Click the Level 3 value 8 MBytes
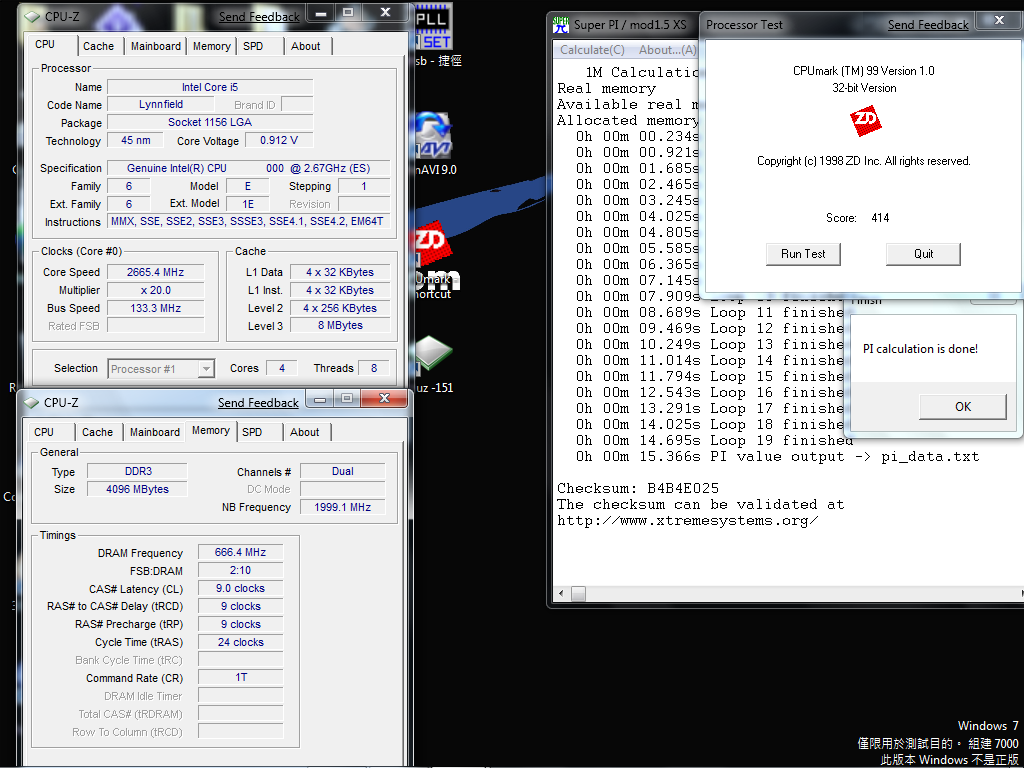The height and width of the screenshot is (768, 1024). tap(340, 325)
